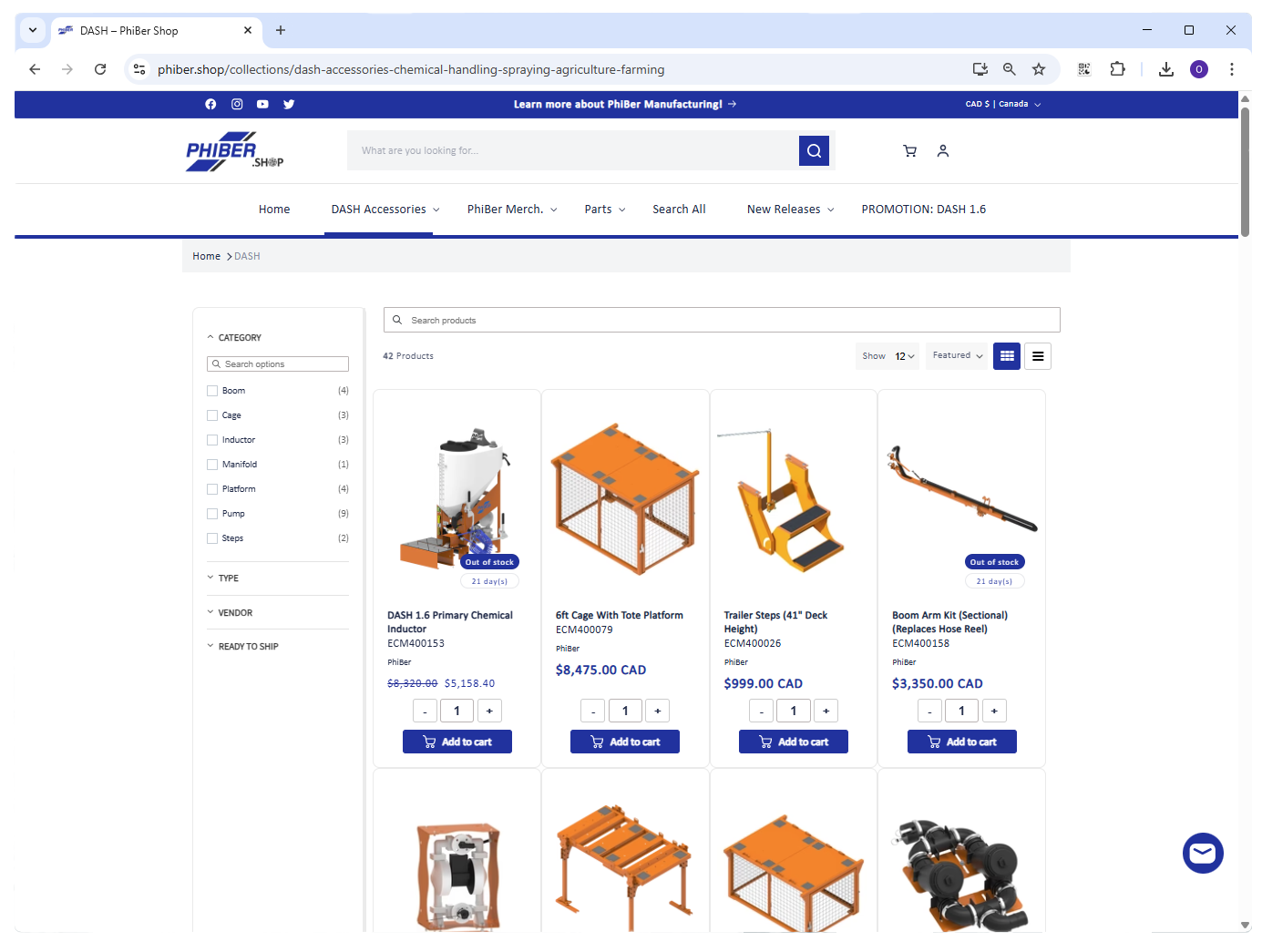Increase quantity for 6ft Cage product

tap(657, 711)
